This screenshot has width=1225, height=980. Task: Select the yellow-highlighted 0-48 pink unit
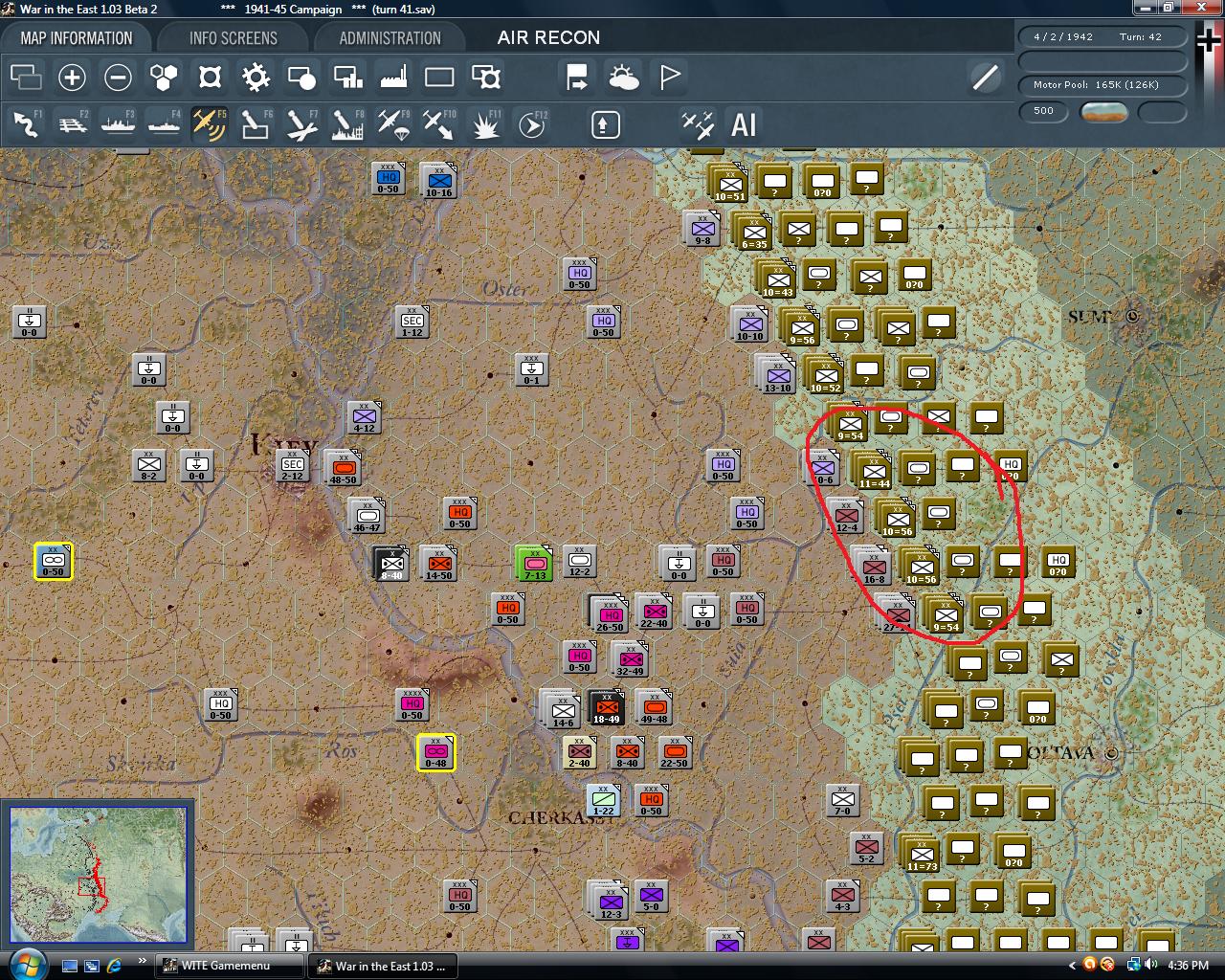[x=436, y=753]
